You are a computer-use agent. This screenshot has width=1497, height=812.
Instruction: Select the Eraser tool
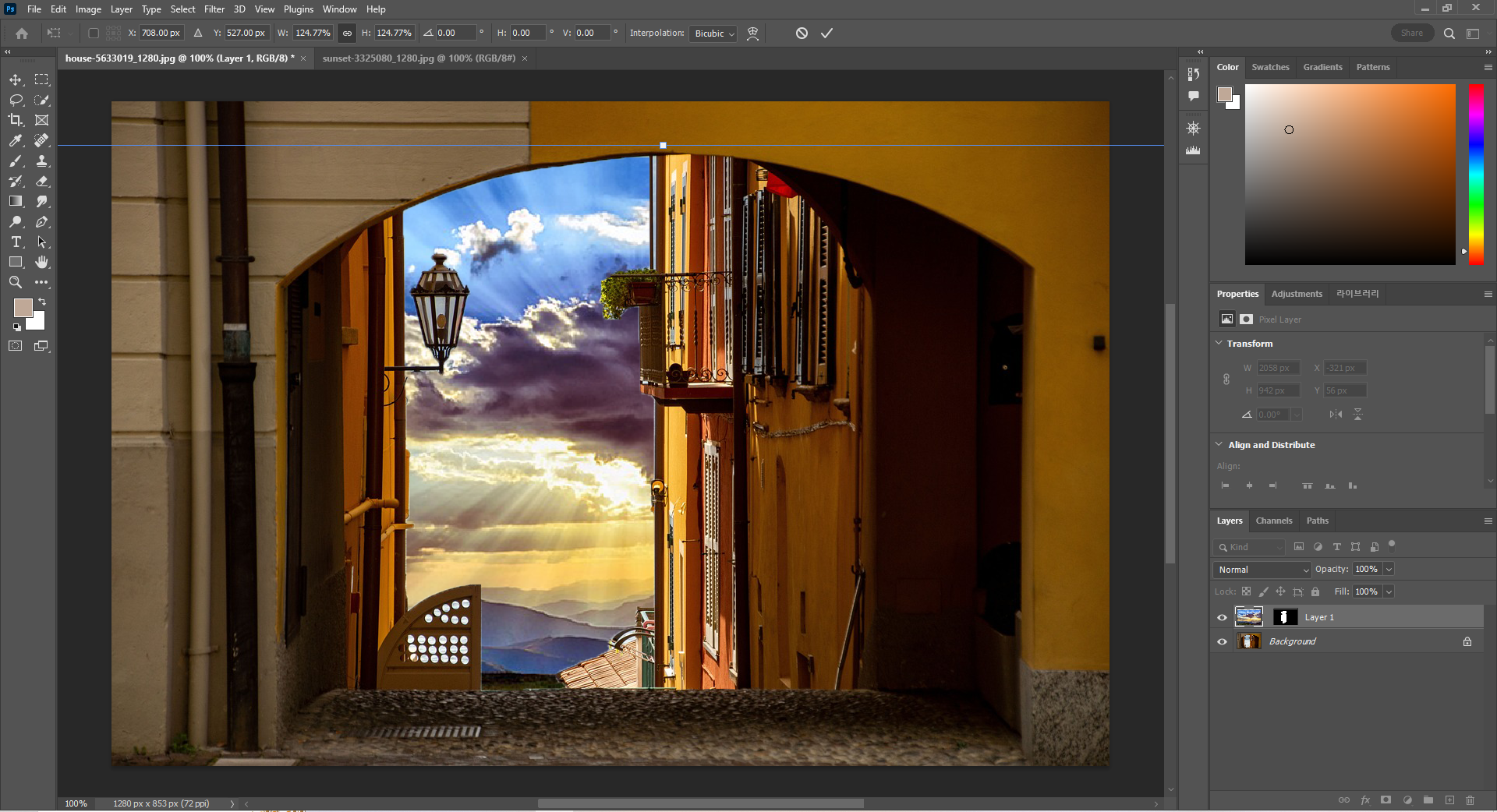tap(42, 181)
